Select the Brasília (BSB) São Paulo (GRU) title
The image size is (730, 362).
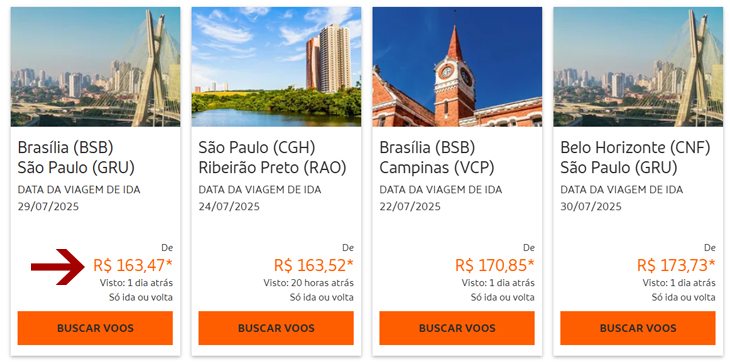pyautogui.click(x=76, y=158)
